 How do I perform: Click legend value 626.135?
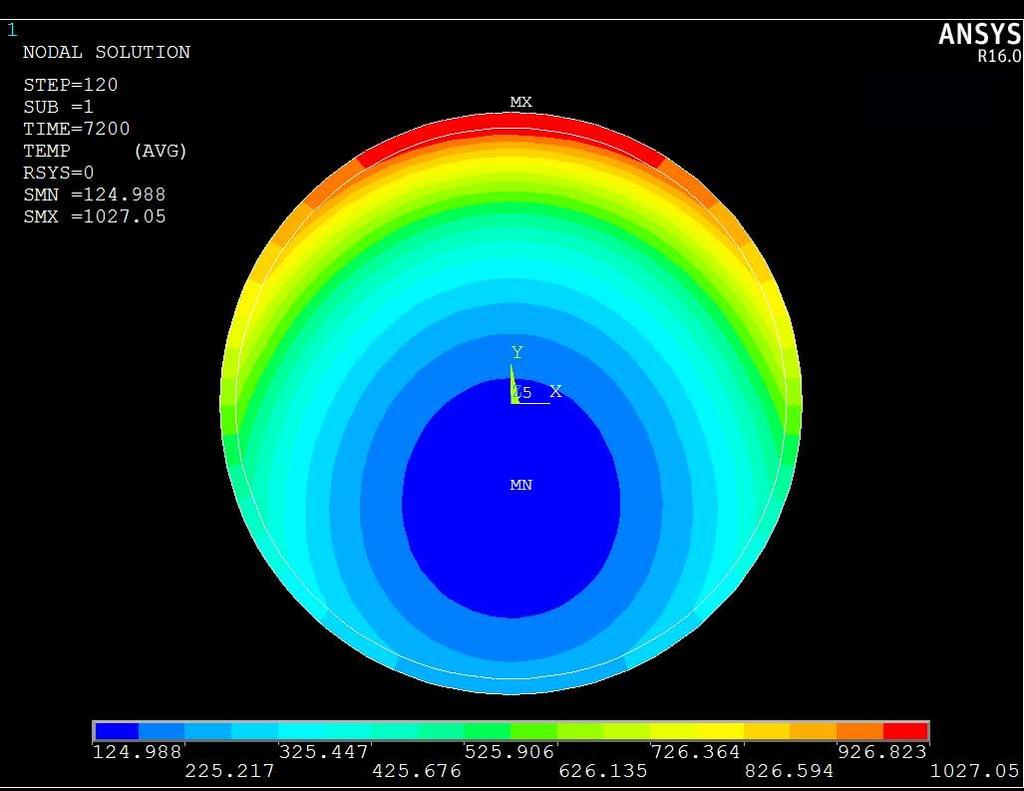point(603,771)
